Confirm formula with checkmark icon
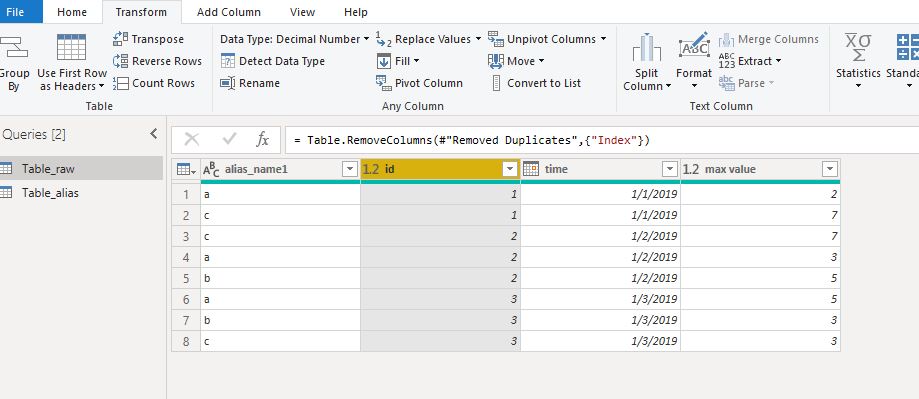Viewport: 919px width, 399px height. click(229, 139)
